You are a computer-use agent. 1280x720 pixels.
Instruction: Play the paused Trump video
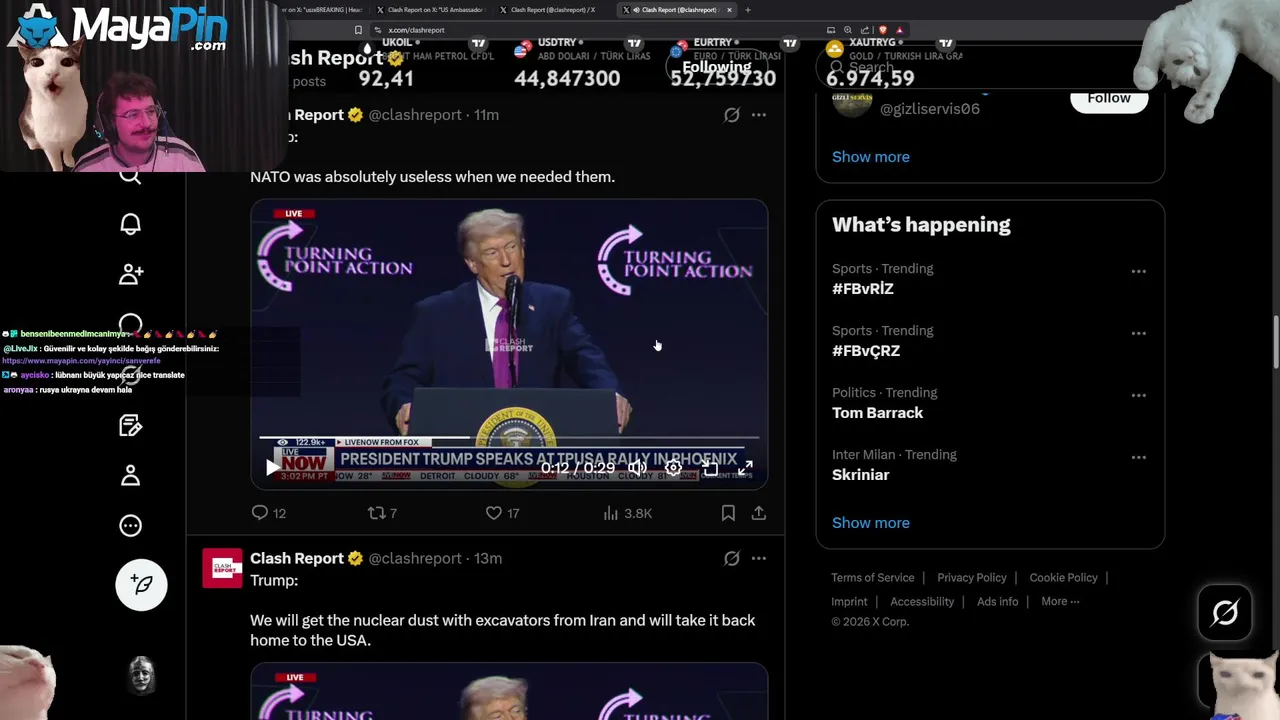pos(272,467)
